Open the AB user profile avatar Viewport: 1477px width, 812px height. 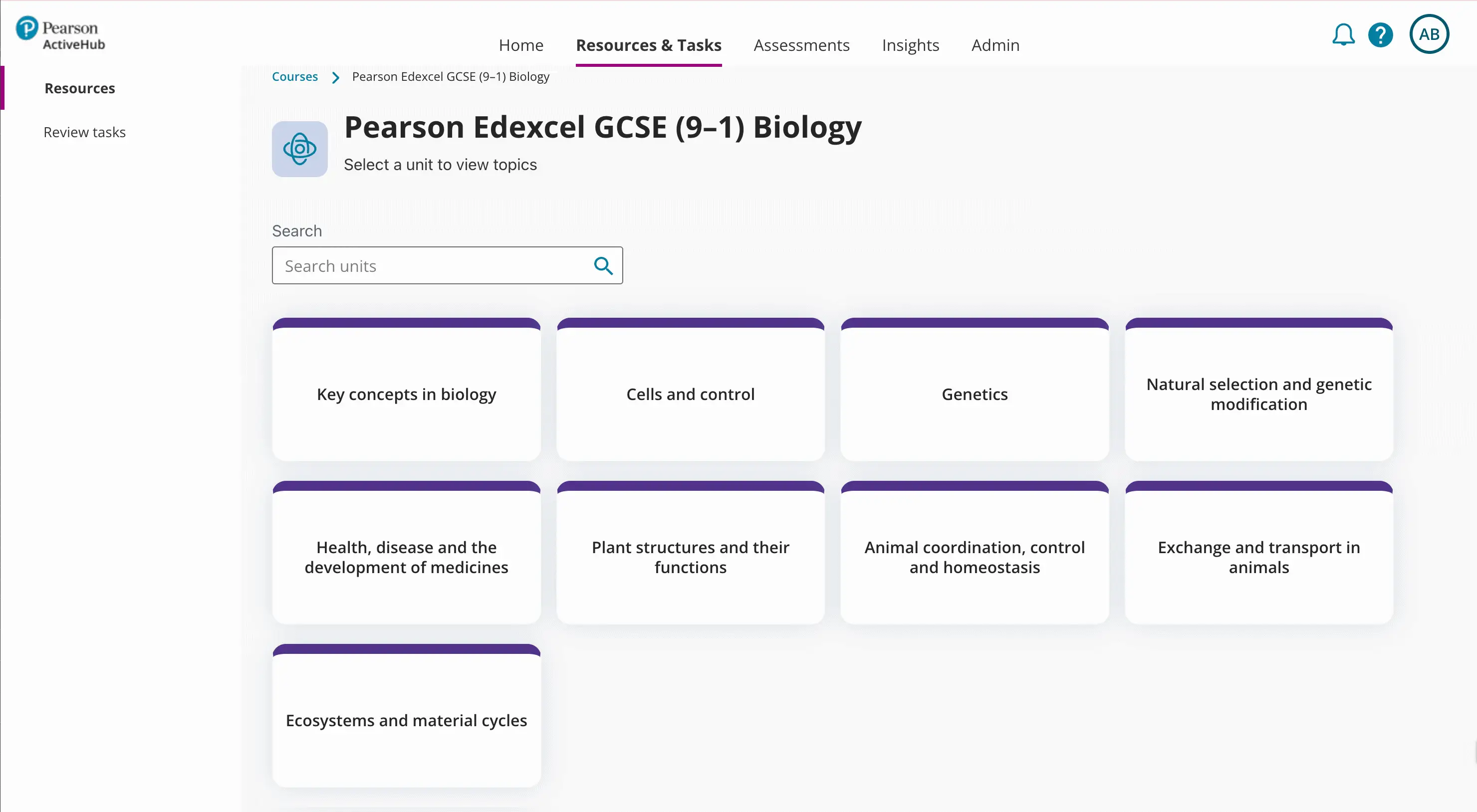click(1428, 34)
